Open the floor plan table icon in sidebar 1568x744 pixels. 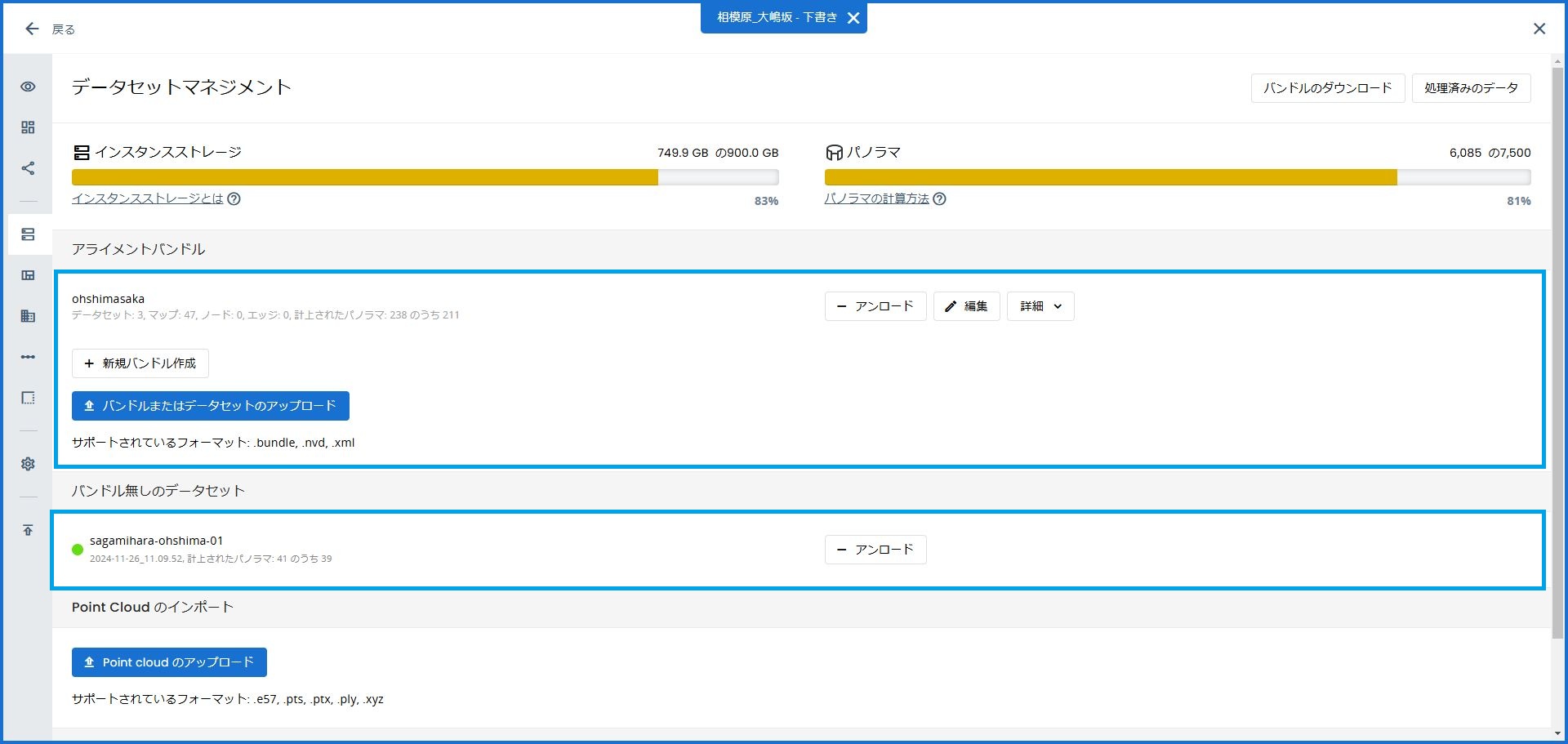click(28, 275)
